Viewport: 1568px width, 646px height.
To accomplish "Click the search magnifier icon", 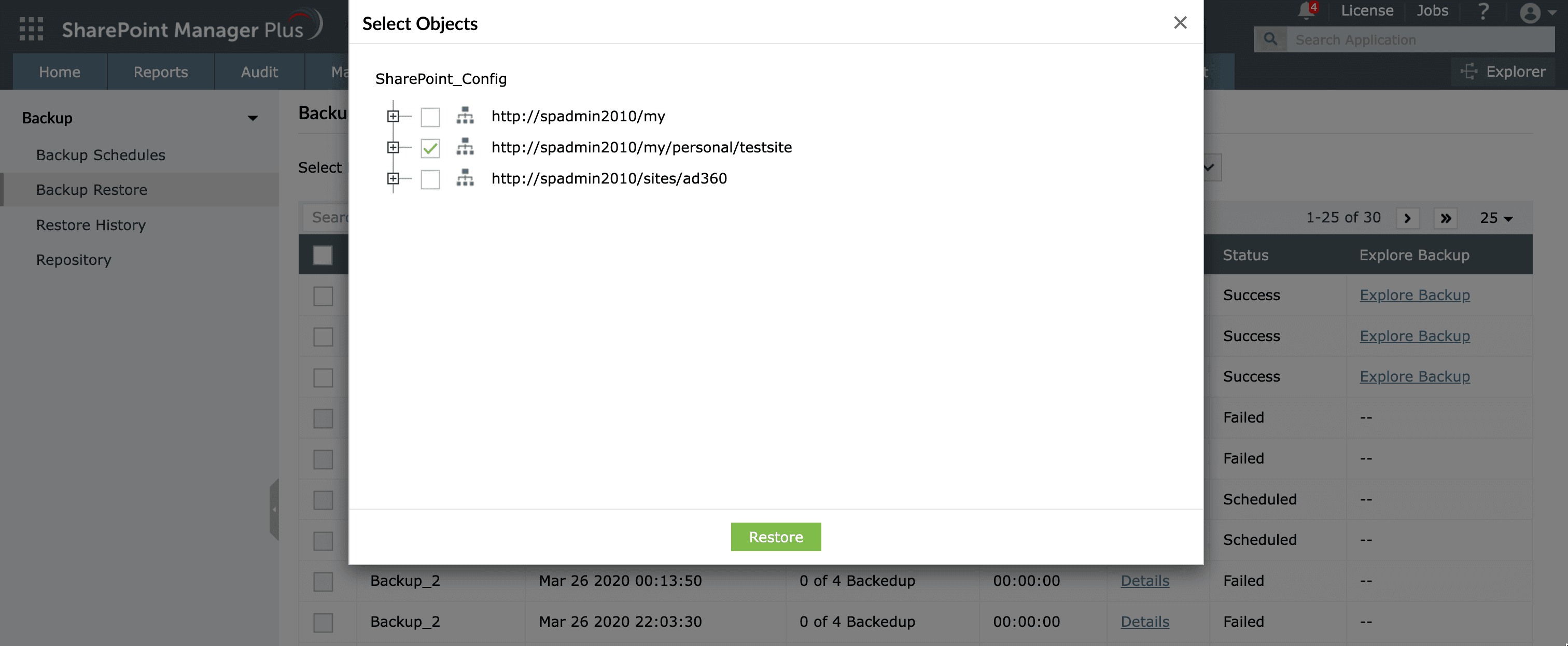I will coord(1270,39).
